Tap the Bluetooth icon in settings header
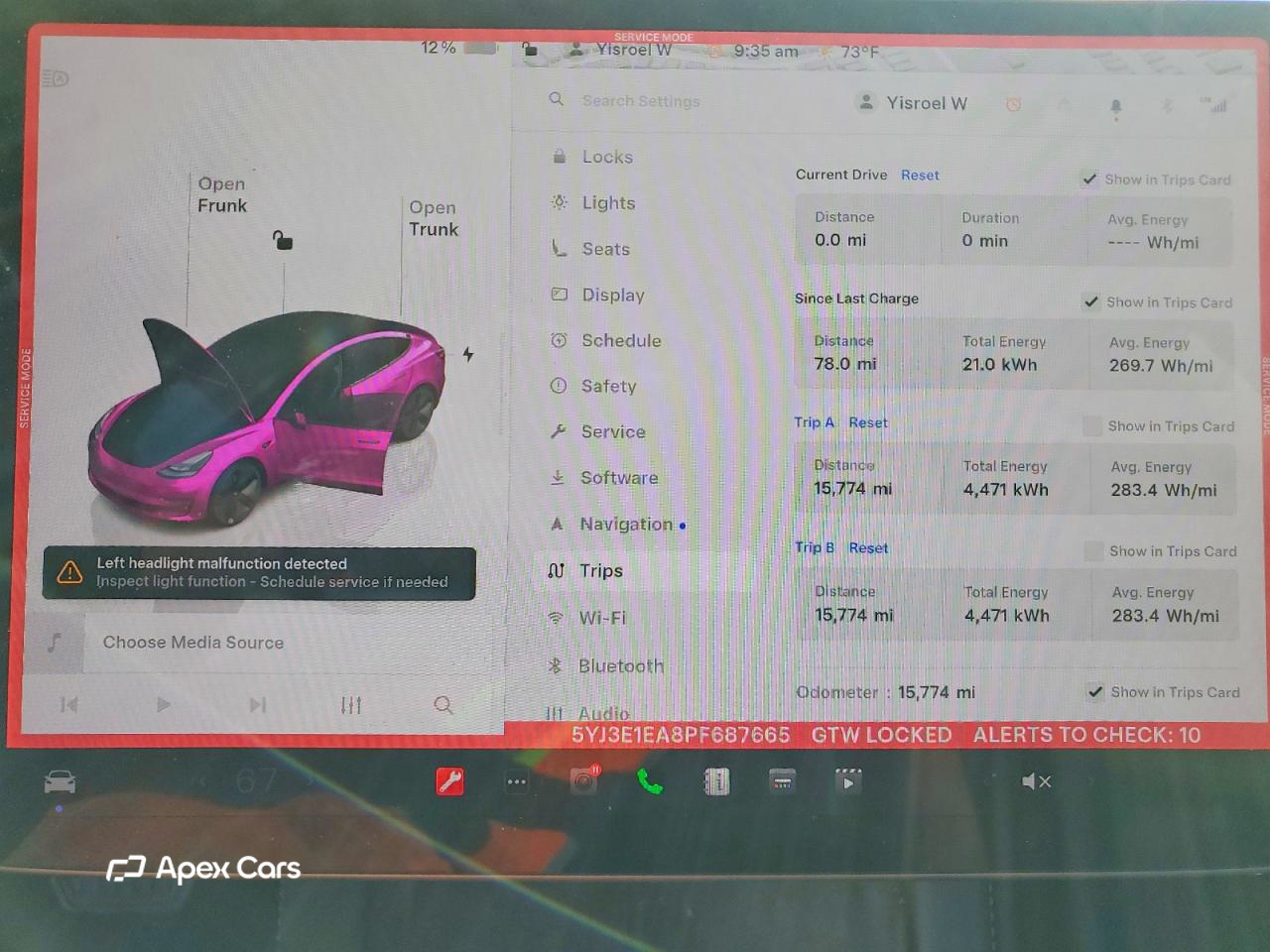Screen dimensions: 1270x952 pos(1167,104)
